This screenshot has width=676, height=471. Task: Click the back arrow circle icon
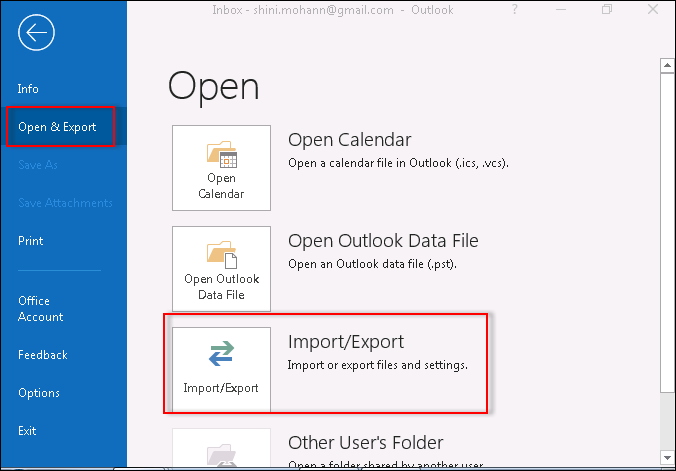[36, 32]
